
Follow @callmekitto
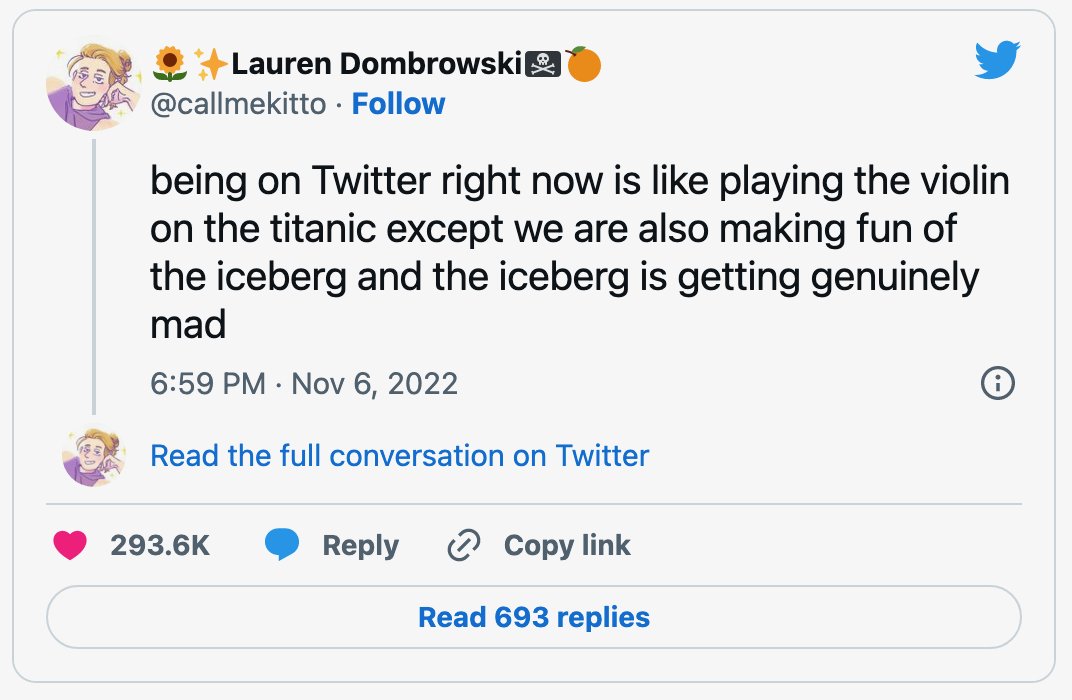pos(398,104)
